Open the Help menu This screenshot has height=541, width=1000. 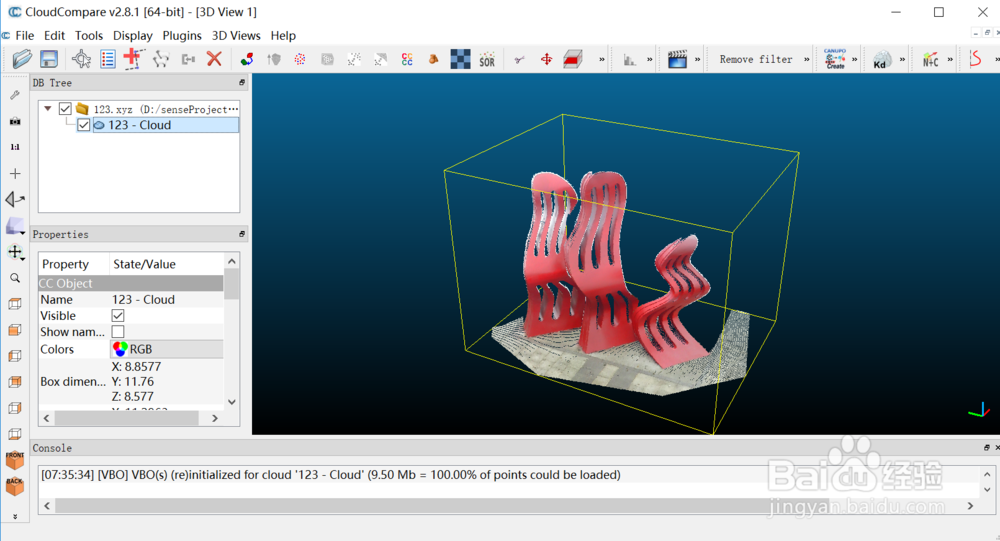point(283,36)
